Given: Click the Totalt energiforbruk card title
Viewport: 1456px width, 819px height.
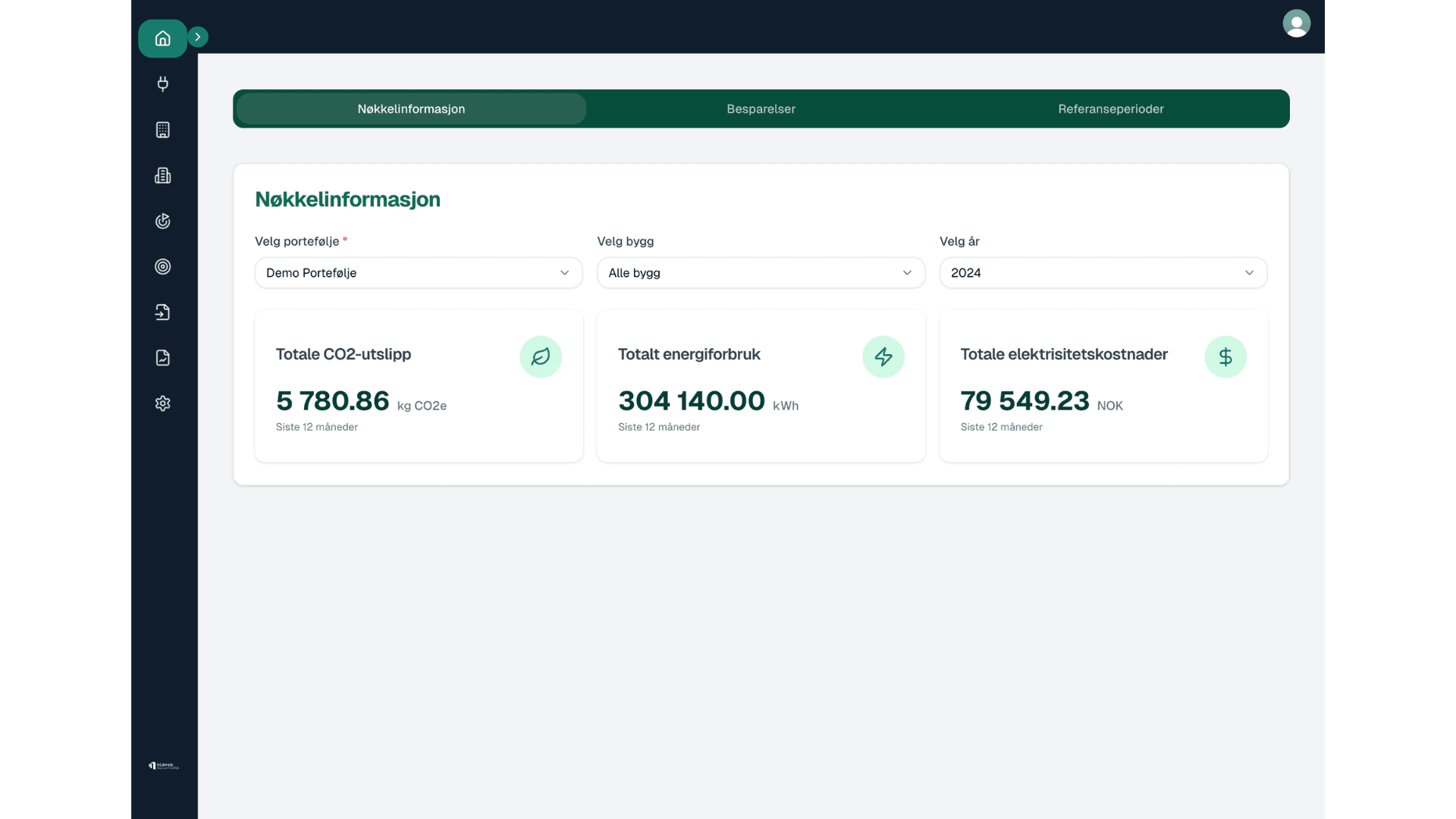Looking at the screenshot, I should point(689,354).
